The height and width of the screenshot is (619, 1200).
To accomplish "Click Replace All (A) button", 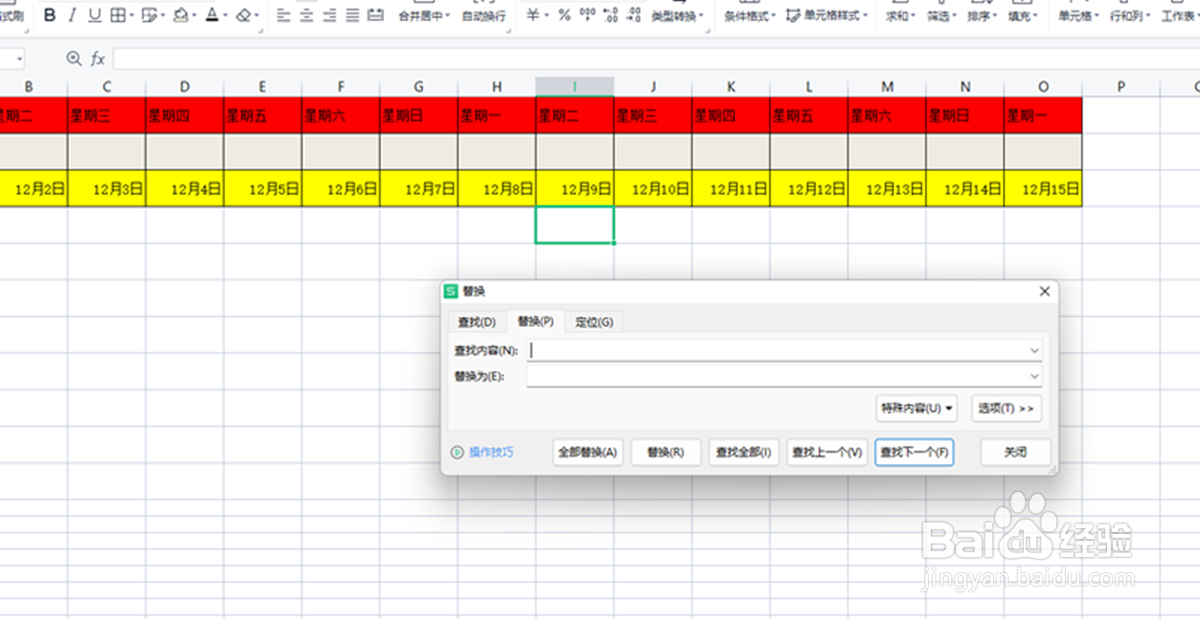I will pyautogui.click(x=588, y=452).
